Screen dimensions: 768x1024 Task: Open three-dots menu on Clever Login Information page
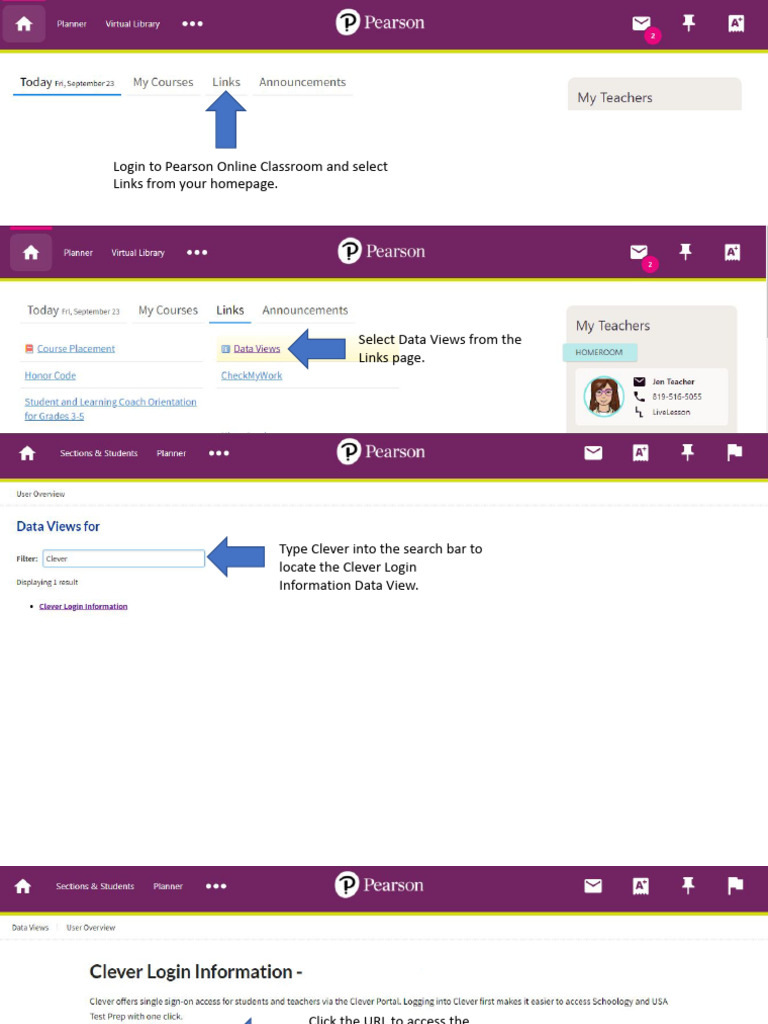[x=216, y=886]
